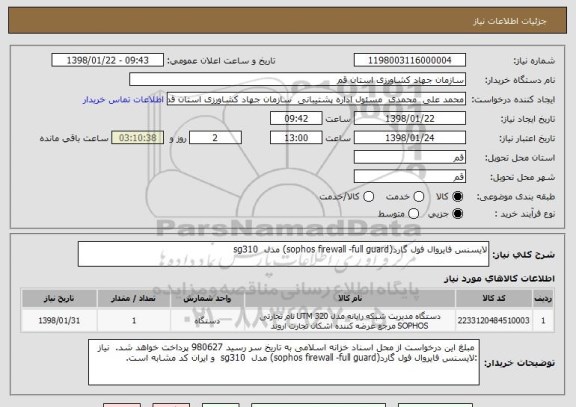This screenshot has height=407, width=576.
Task: Click the item code 2233120484510003 cell
Action: (493, 321)
